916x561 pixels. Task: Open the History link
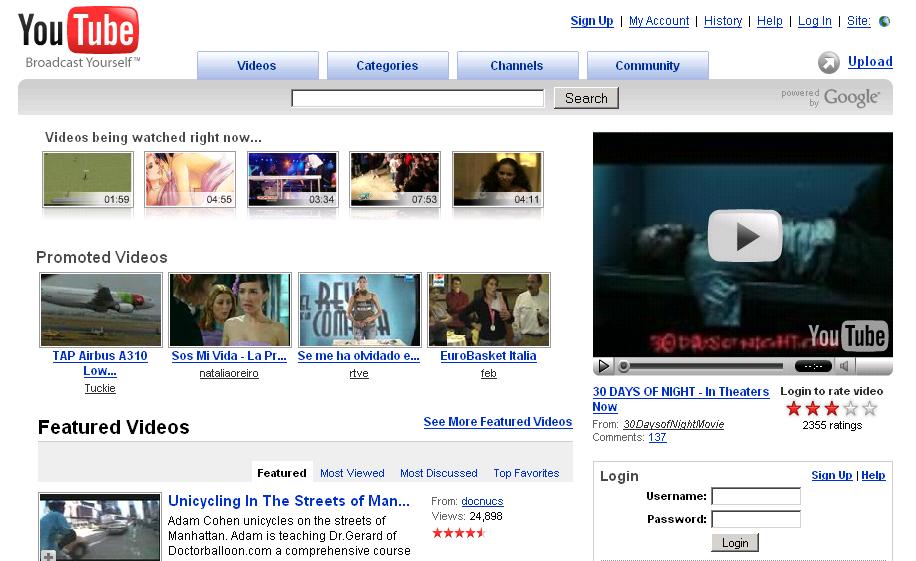pyautogui.click(x=723, y=21)
